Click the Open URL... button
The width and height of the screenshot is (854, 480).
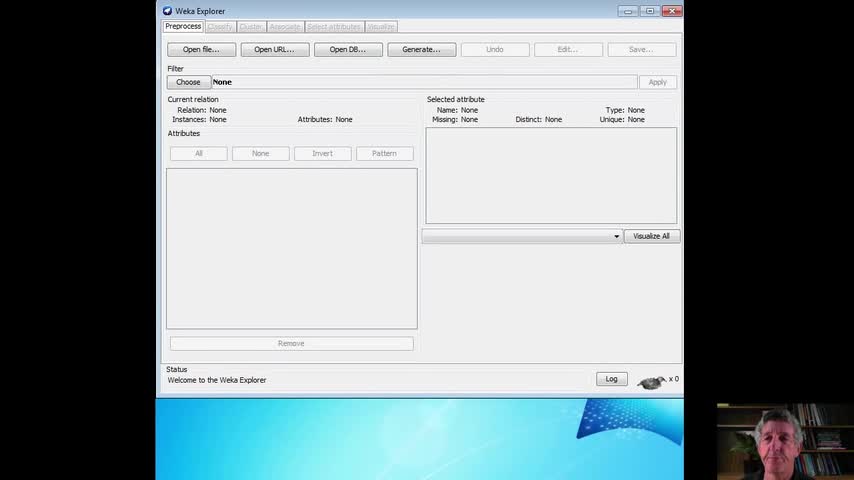275,50
